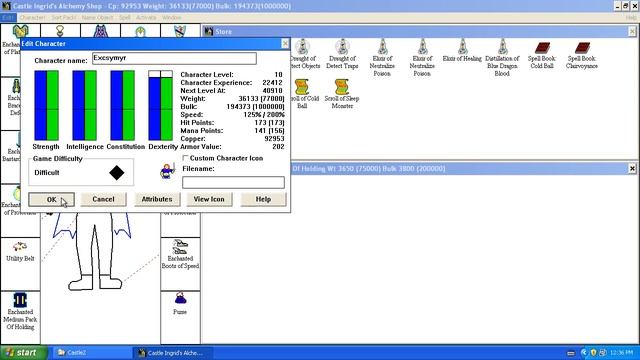The width and height of the screenshot is (640, 360).
Task: Click the taskbar clock
Action: [622, 353]
